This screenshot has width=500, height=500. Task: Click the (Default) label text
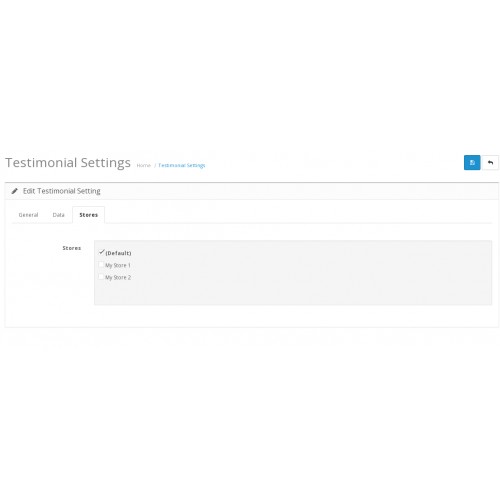(118, 253)
